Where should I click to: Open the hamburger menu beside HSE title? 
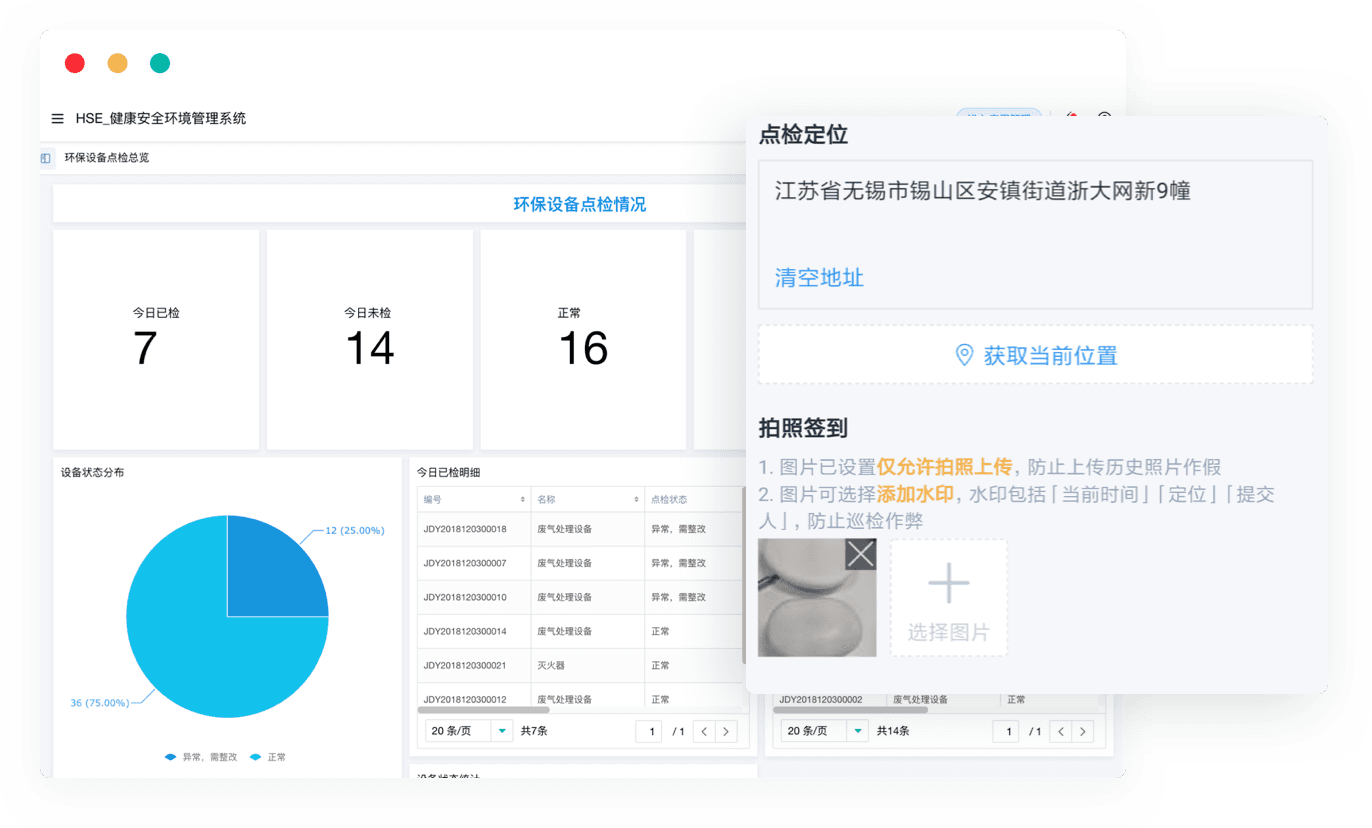tap(58, 119)
